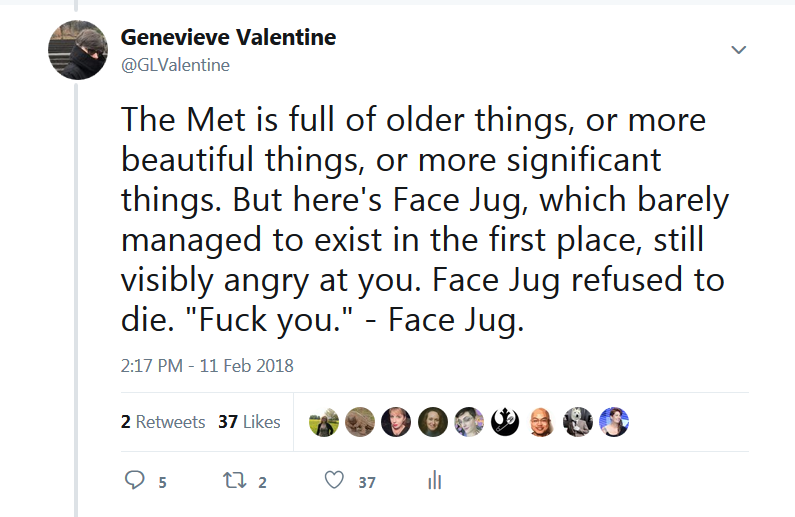Click the reply speech bubble icon
This screenshot has width=795, height=517.
pyautogui.click(x=135, y=481)
